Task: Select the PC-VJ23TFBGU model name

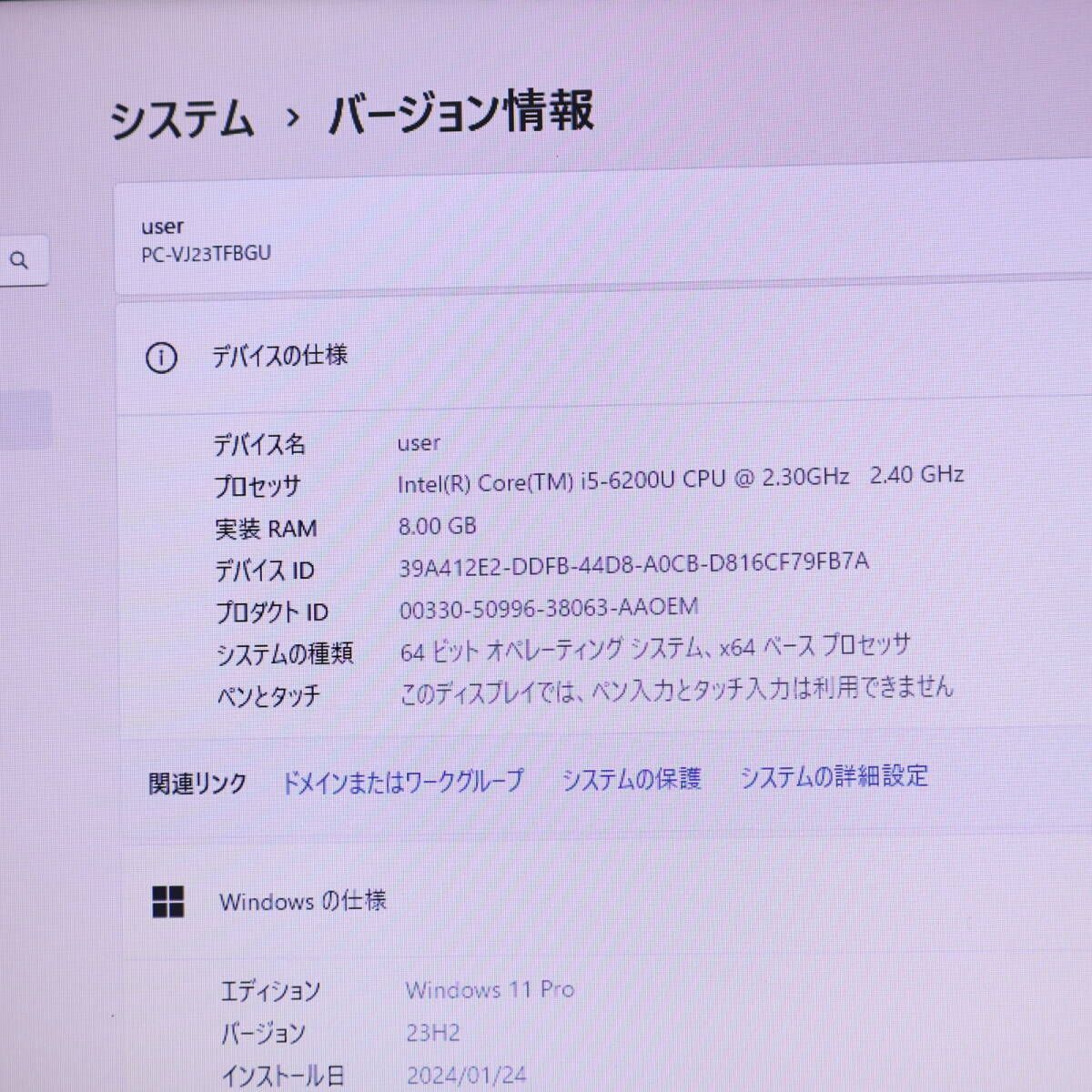Action: [206, 254]
